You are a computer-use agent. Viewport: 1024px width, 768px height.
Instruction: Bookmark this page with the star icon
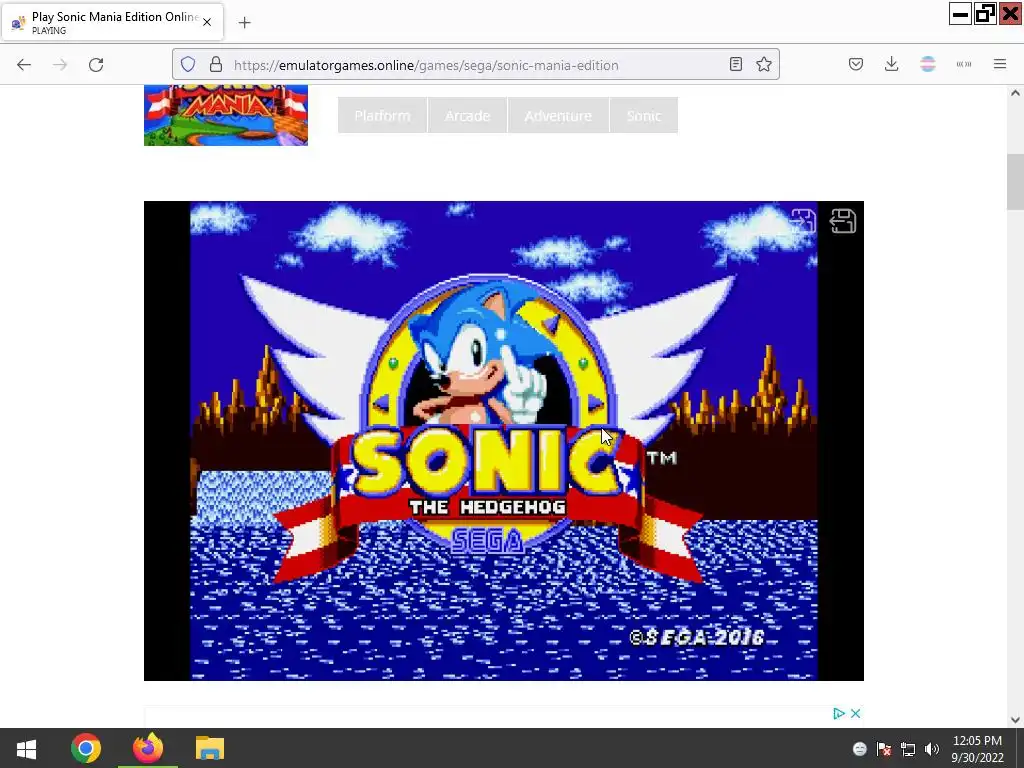pyautogui.click(x=764, y=64)
